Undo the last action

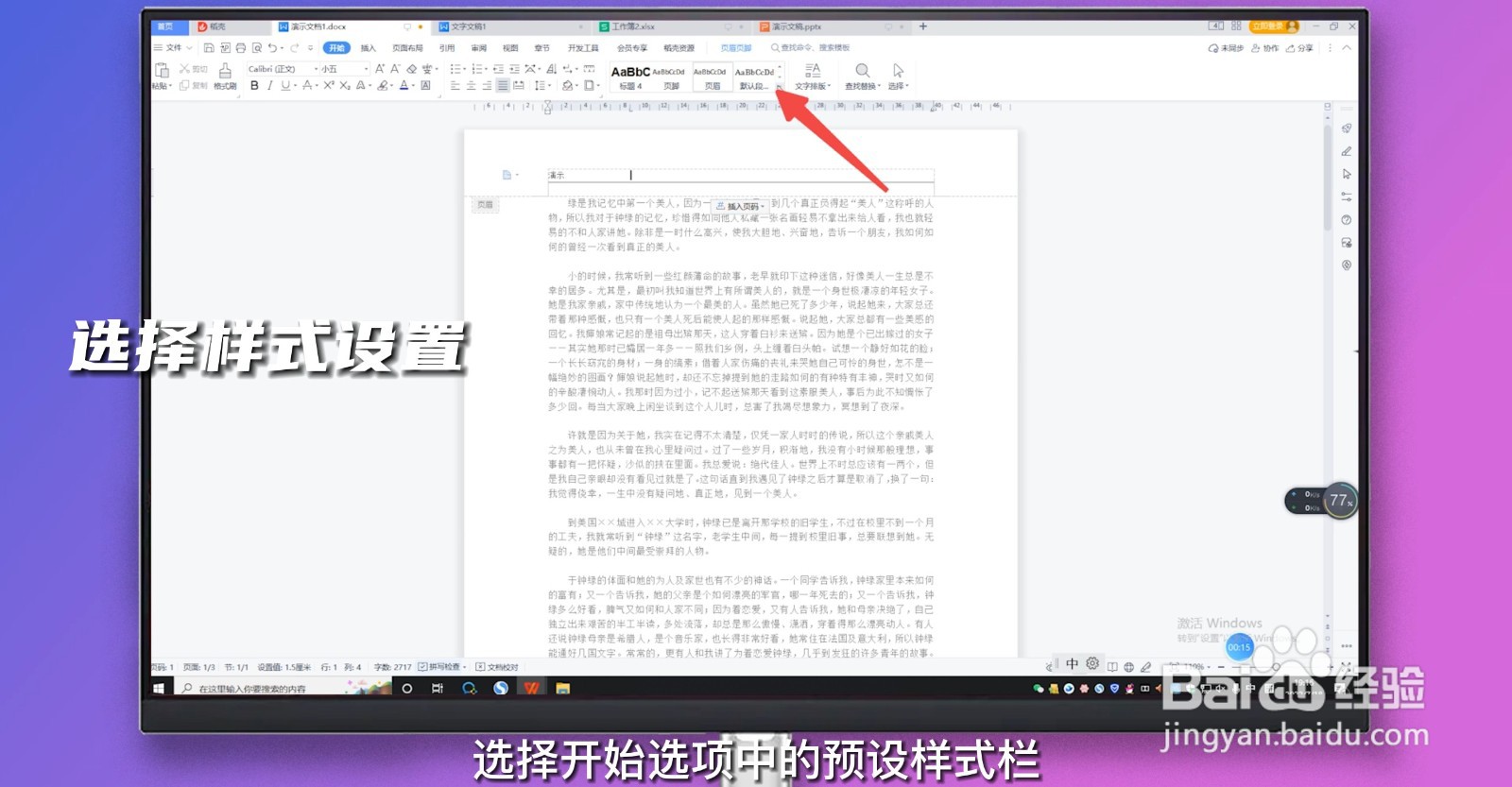272,47
